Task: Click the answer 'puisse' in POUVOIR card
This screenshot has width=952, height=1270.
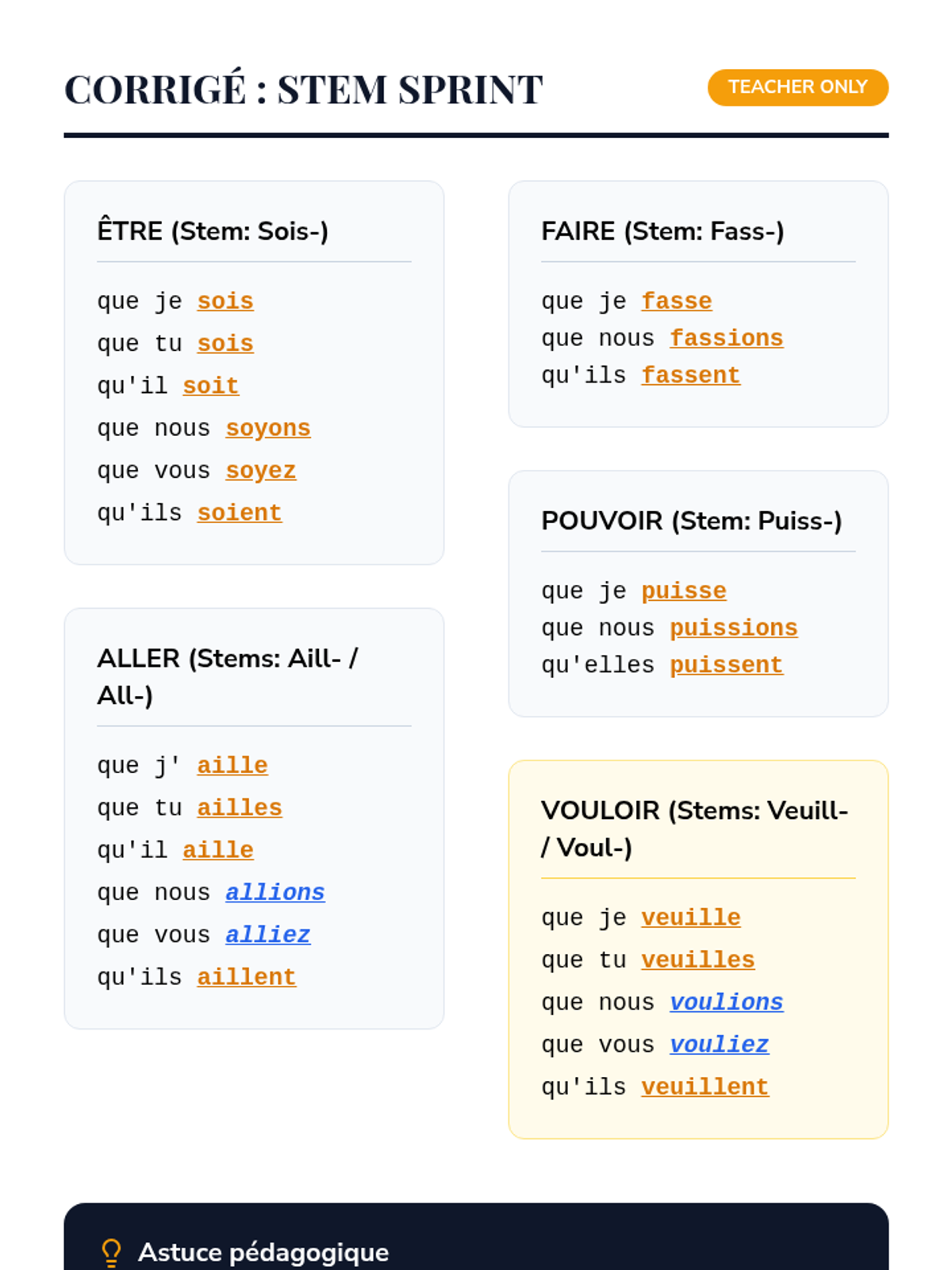Action: tap(683, 591)
